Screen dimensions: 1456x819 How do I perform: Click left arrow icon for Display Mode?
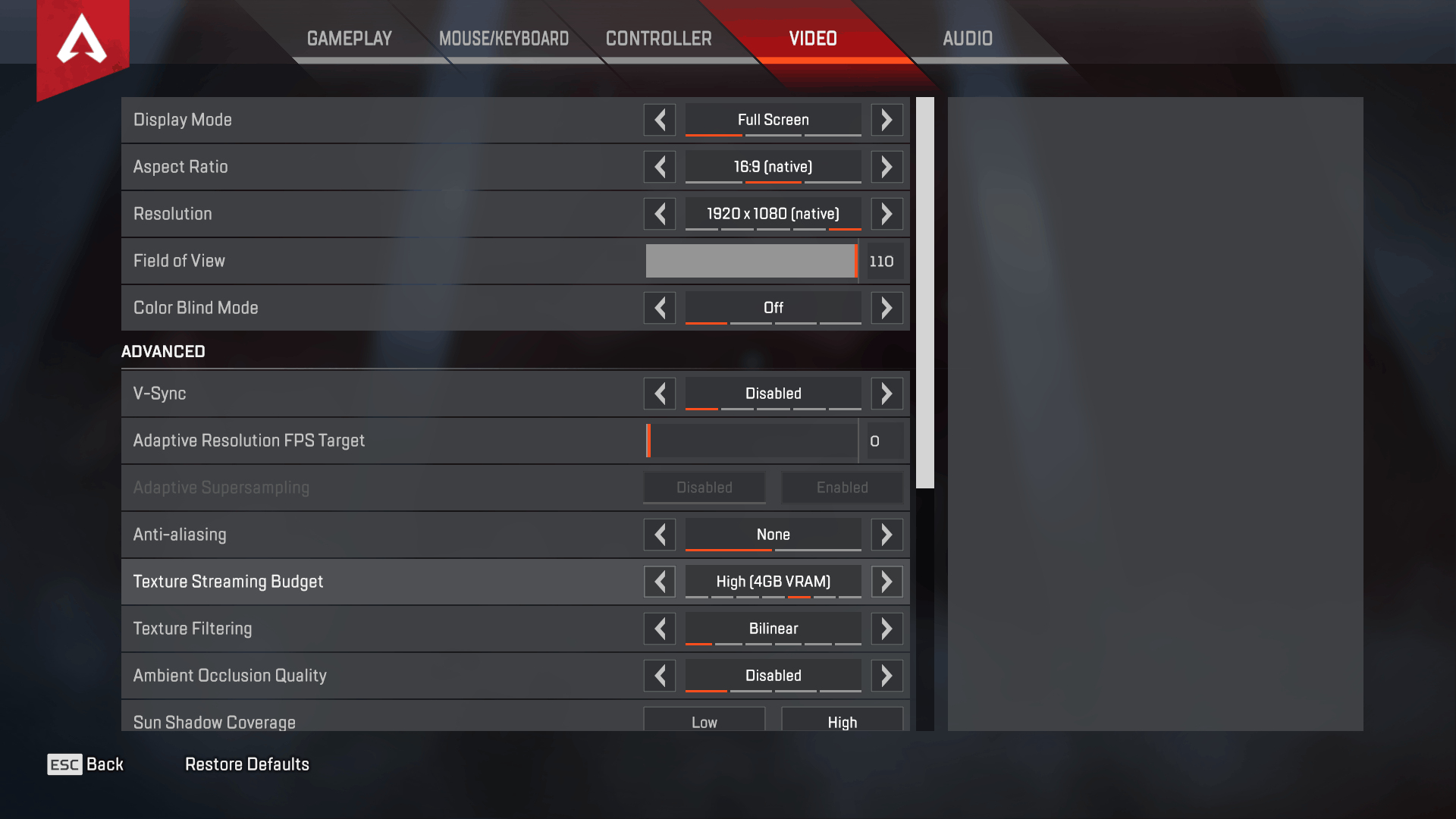(660, 119)
